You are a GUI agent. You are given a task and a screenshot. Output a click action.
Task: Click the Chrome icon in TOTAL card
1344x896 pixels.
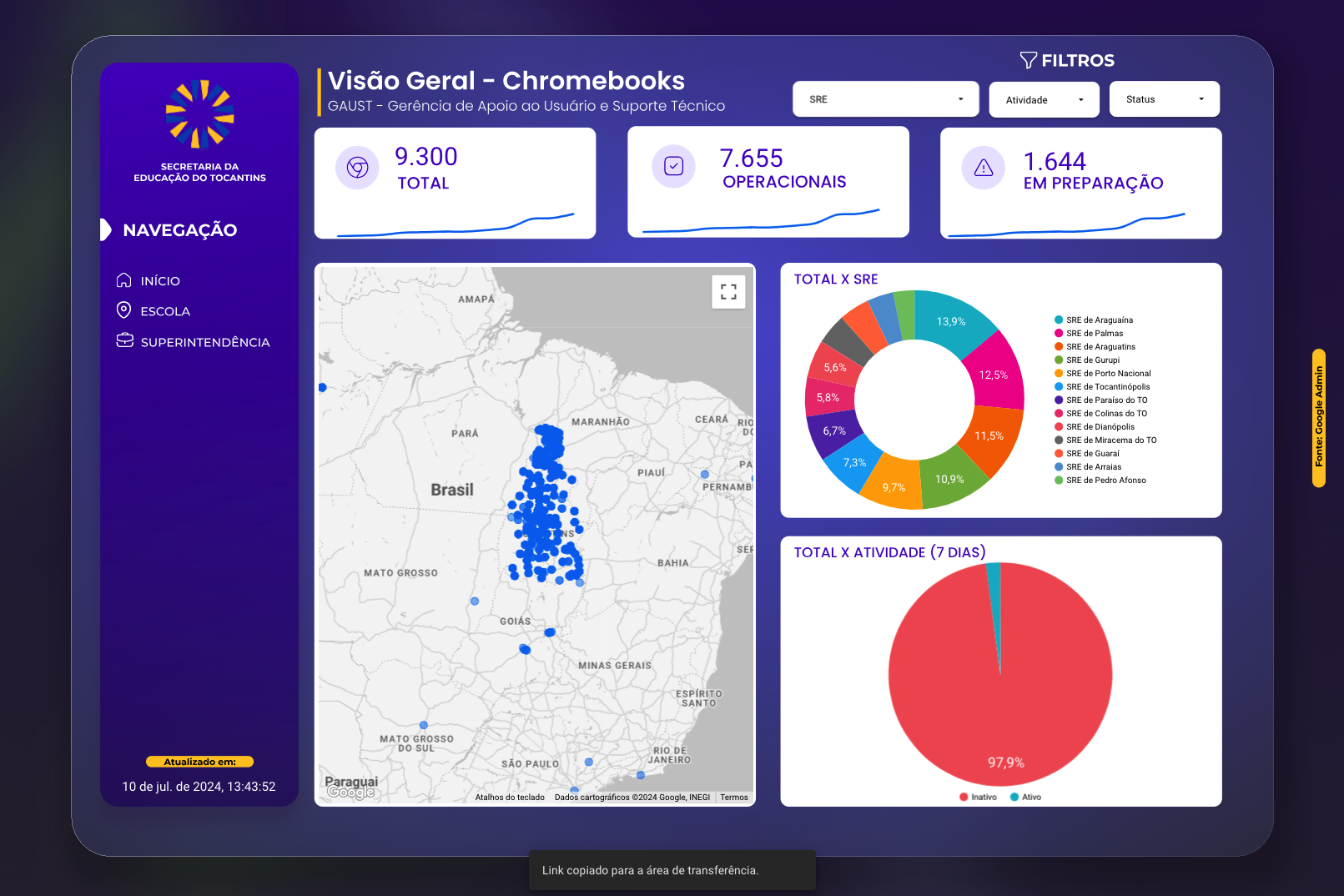[x=357, y=168]
